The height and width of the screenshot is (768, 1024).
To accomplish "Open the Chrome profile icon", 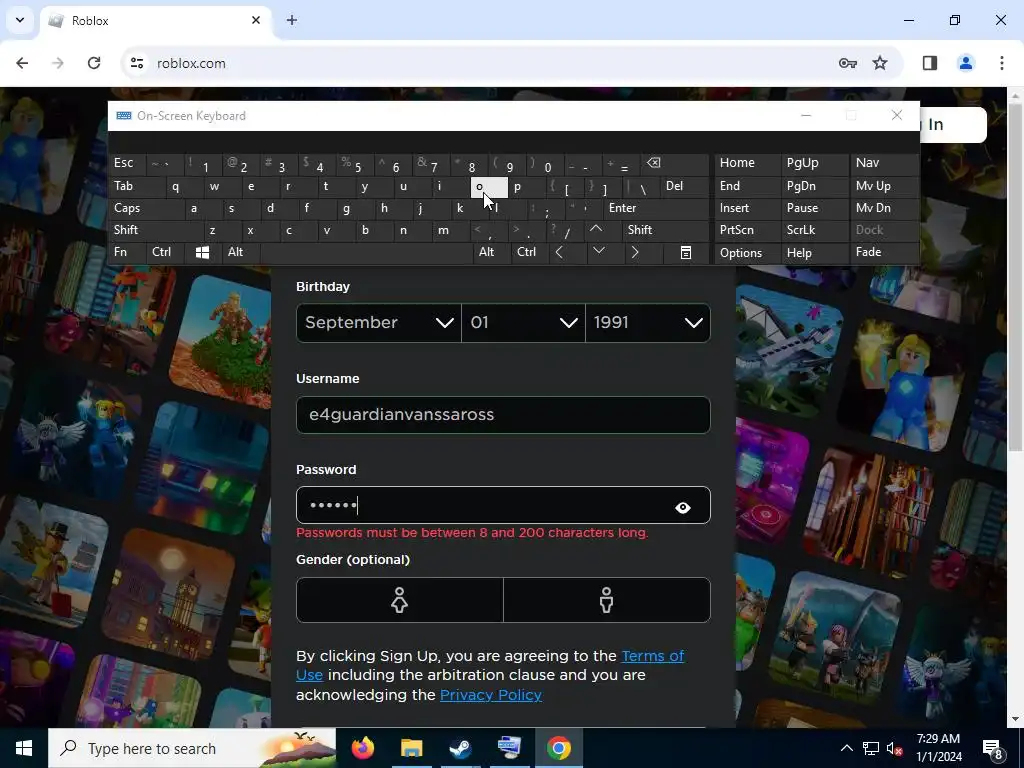I will point(966,63).
